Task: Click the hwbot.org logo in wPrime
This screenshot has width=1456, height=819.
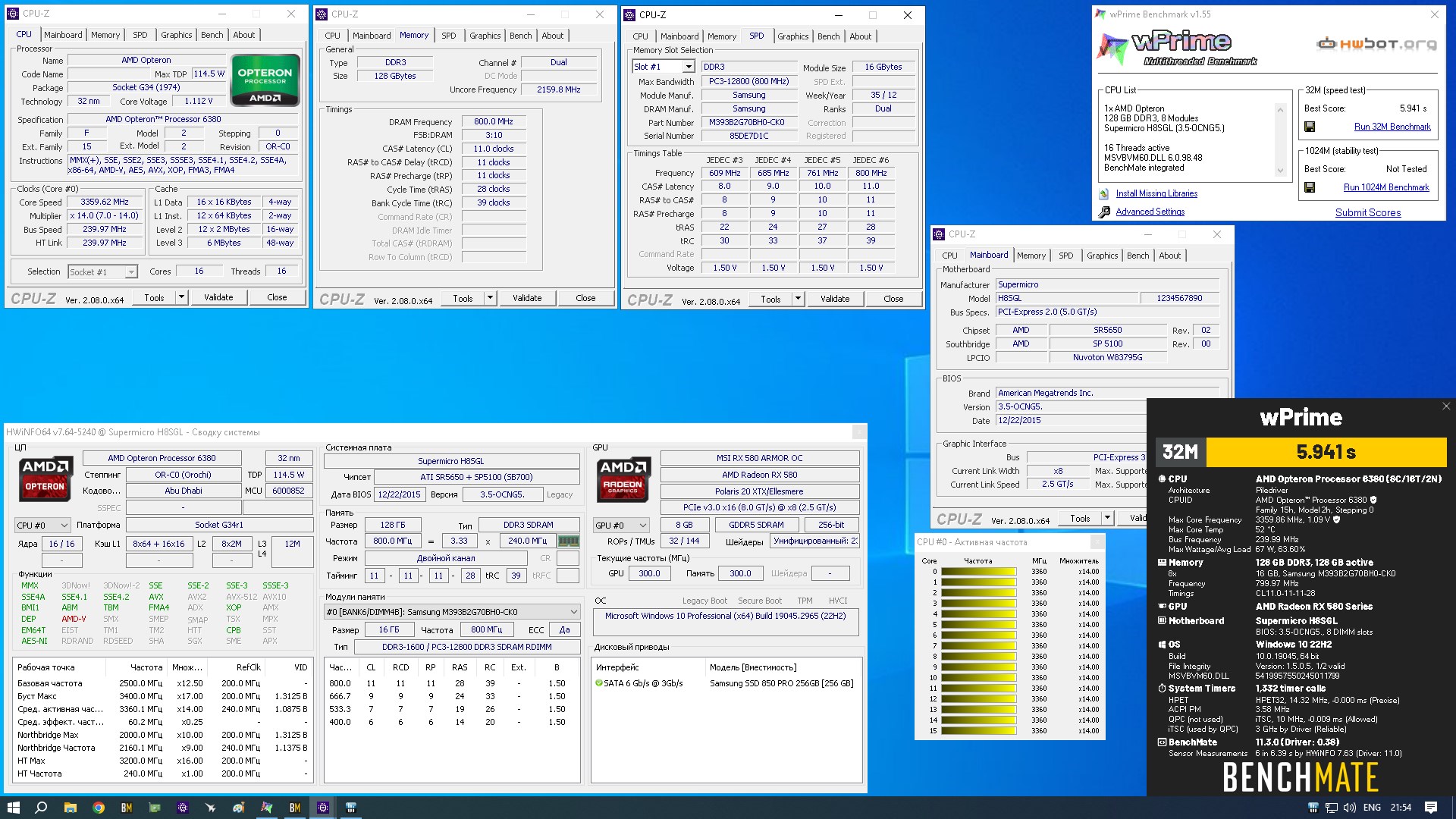Action: point(1376,44)
